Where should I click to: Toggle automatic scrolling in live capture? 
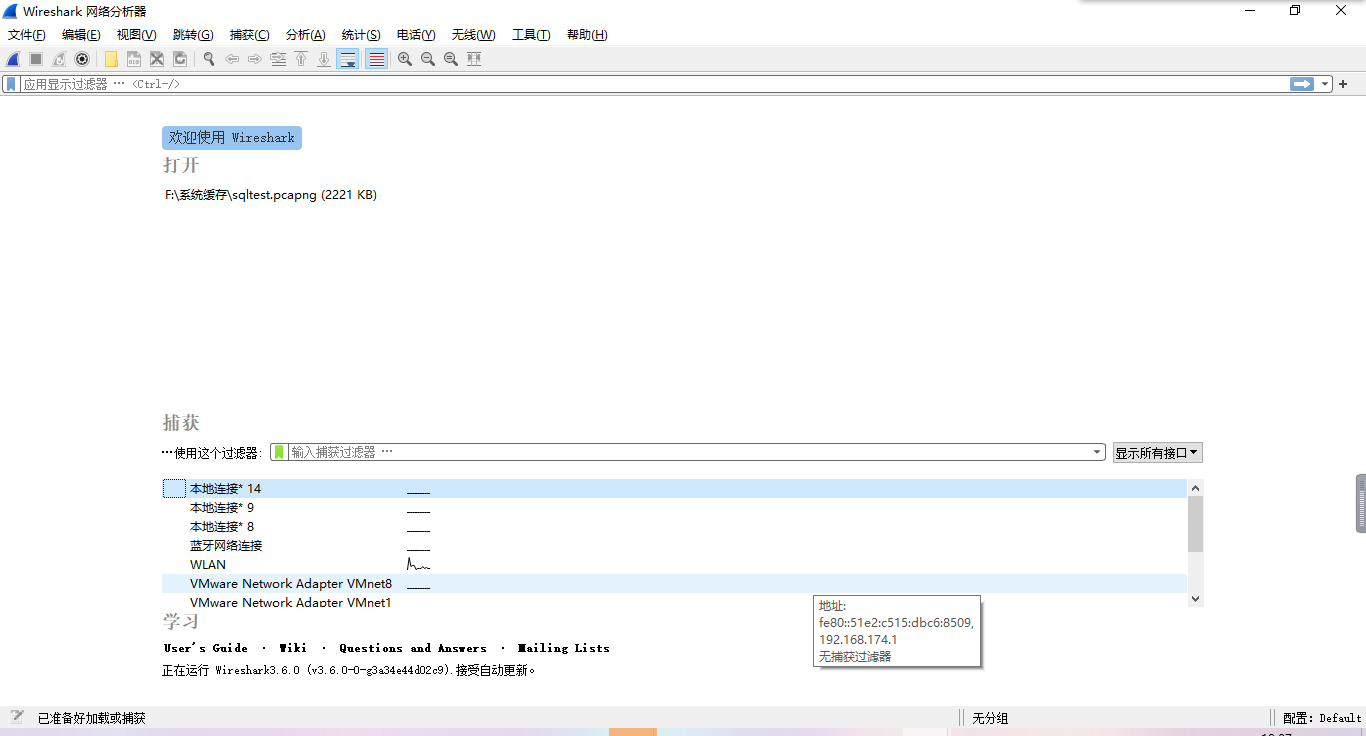point(347,59)
